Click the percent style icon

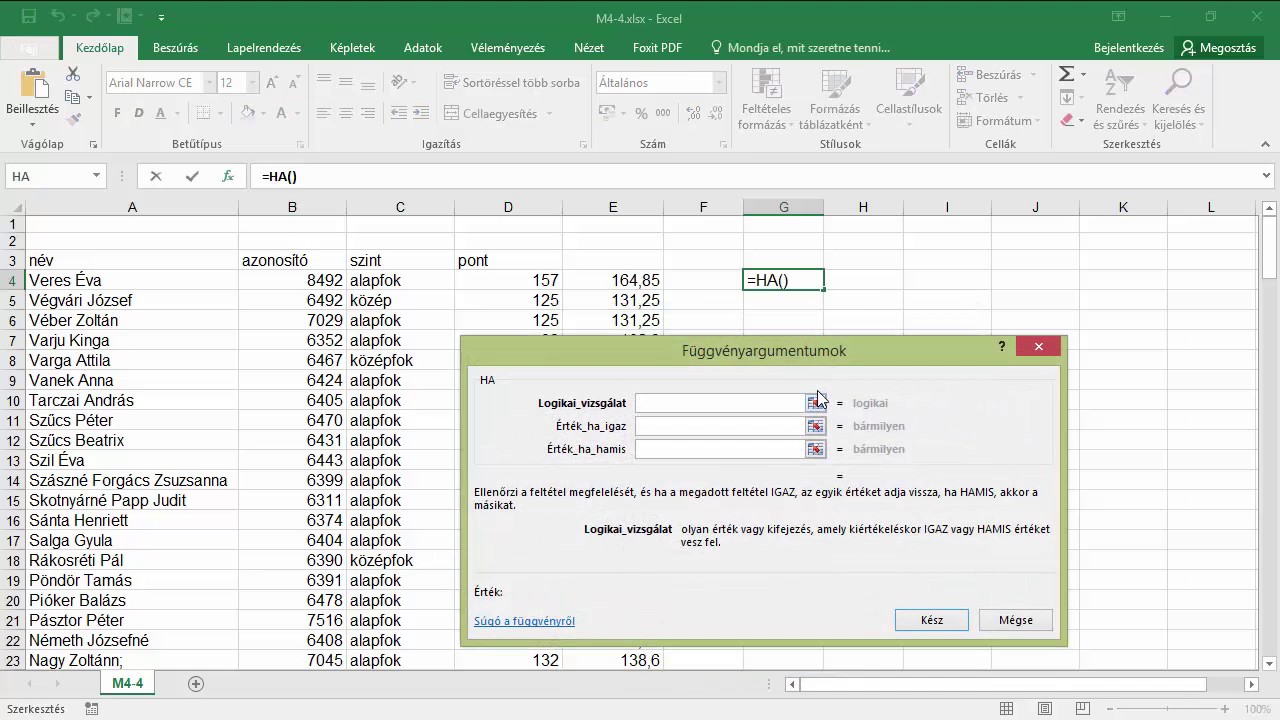640,113
